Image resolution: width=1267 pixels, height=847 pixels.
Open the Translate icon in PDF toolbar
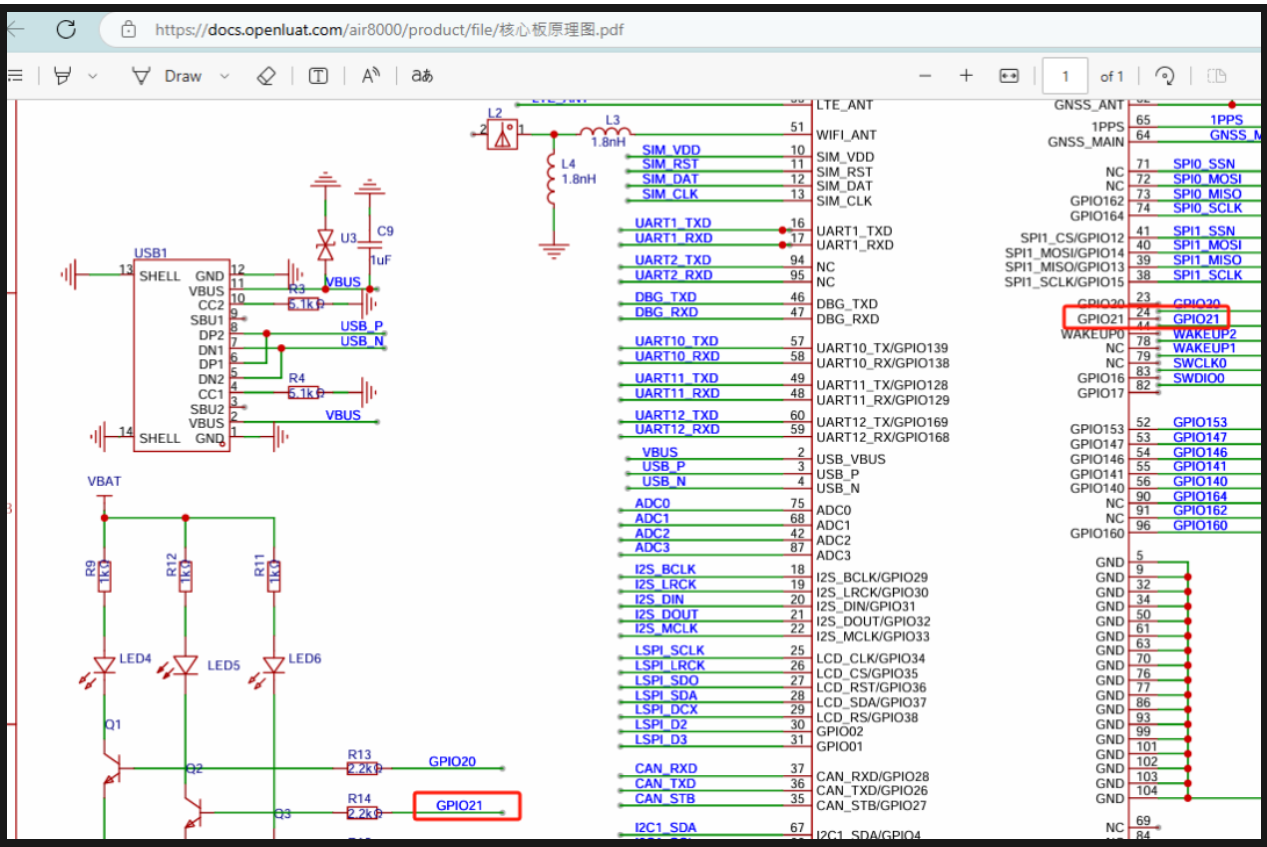(422, 76)
